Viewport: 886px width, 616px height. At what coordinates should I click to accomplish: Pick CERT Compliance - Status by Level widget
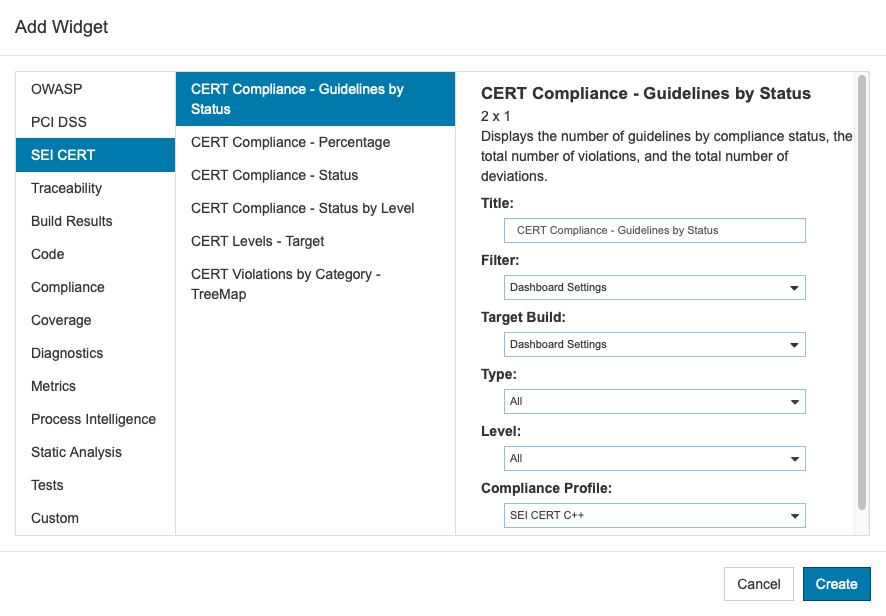coord(315,209)
